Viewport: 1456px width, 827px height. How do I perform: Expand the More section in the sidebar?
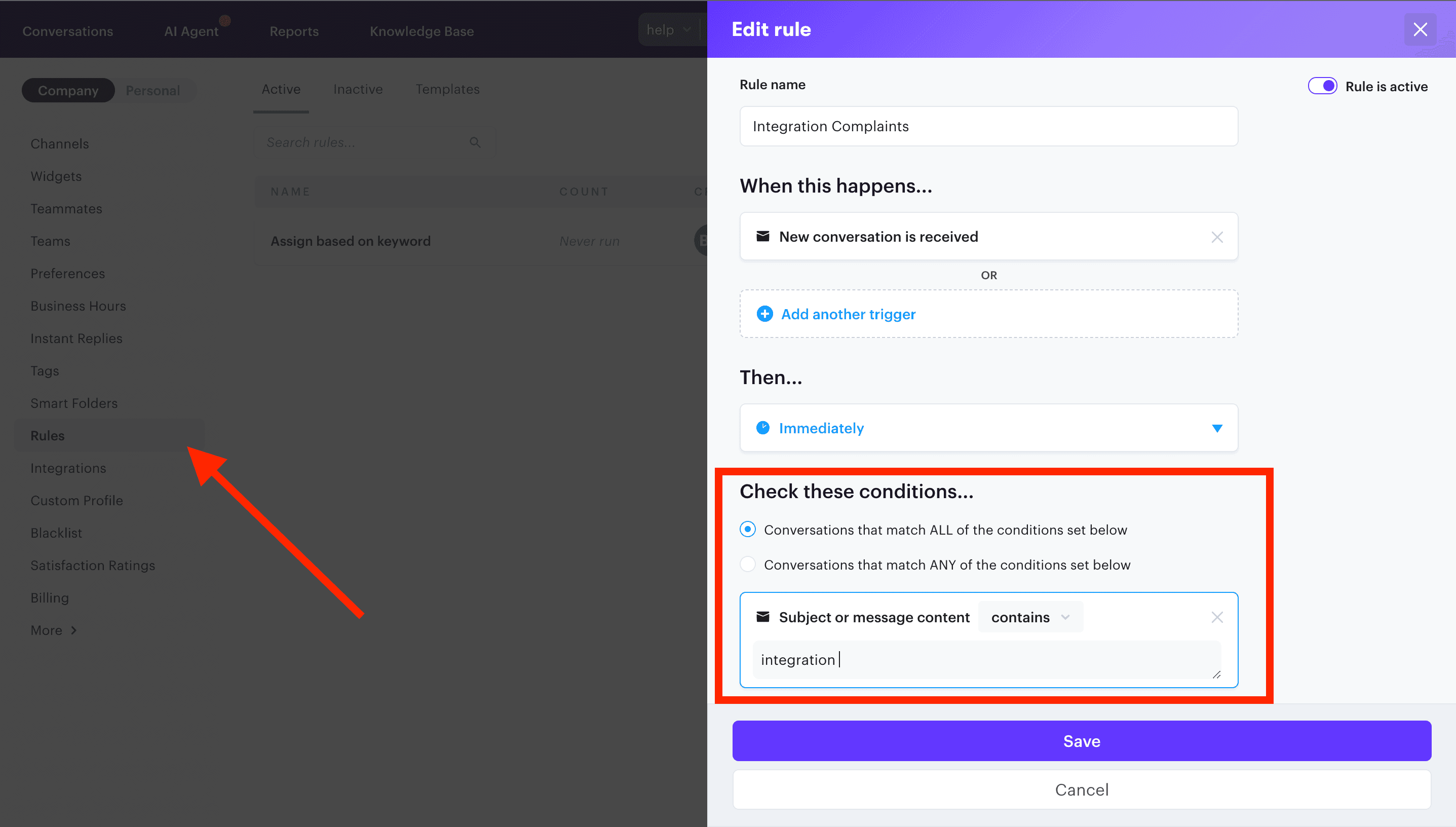(x=53, y=630)
